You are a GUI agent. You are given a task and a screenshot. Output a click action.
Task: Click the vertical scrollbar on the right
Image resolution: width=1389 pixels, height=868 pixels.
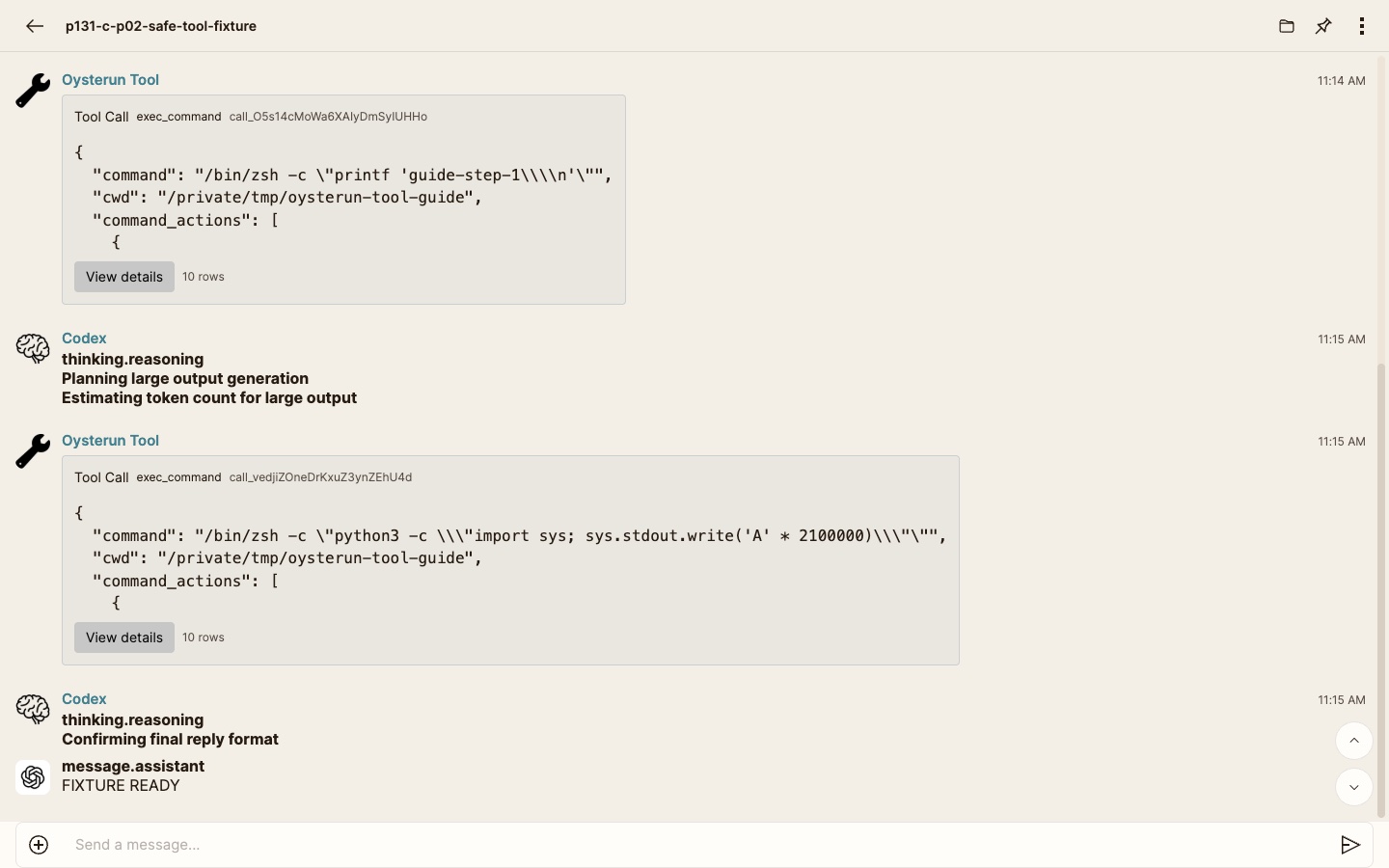[1381, 590]
